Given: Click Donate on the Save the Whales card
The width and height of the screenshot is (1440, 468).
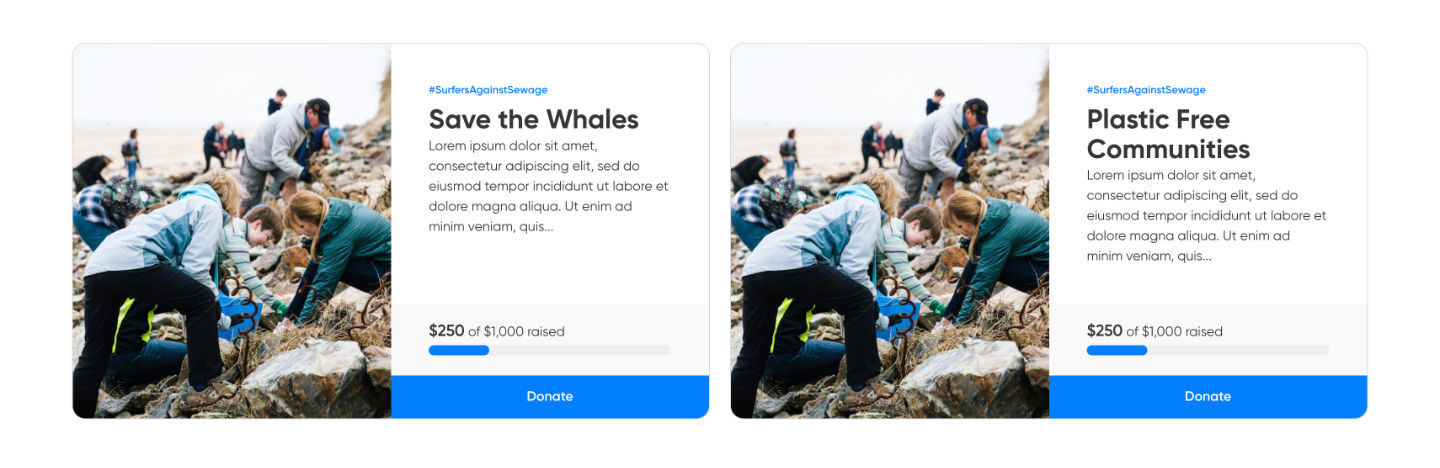Looking at the screenshot, I should [x=550, y=396].
